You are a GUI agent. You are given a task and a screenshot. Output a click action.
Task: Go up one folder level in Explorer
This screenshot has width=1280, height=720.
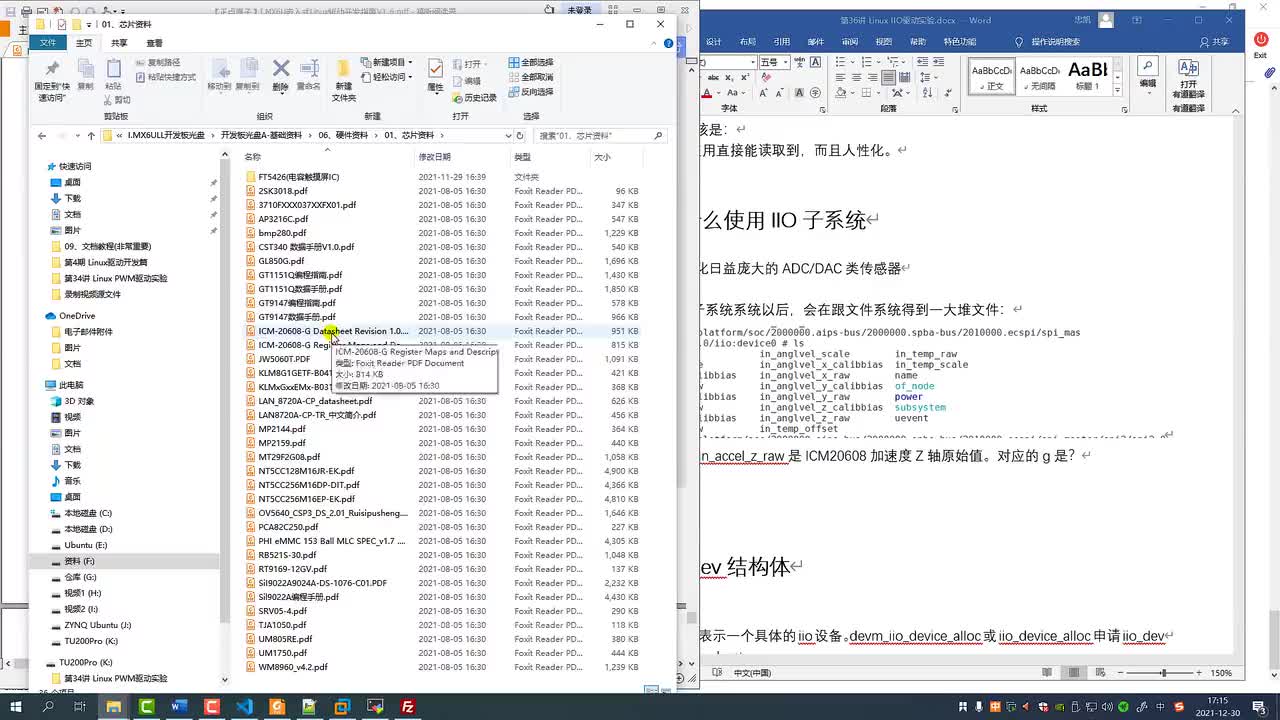coord(91,135)
